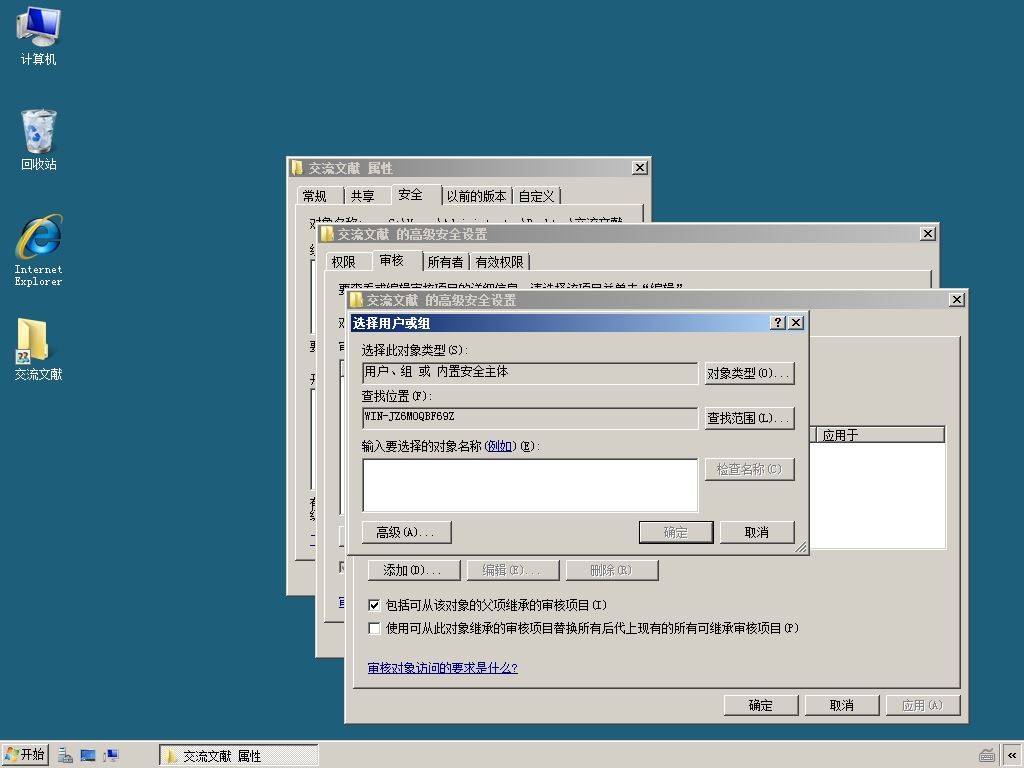The height and width of the screenshot is (768, 1024).
Task: Click 取消 at bottom of advanced security
Action: coord(842,705)
